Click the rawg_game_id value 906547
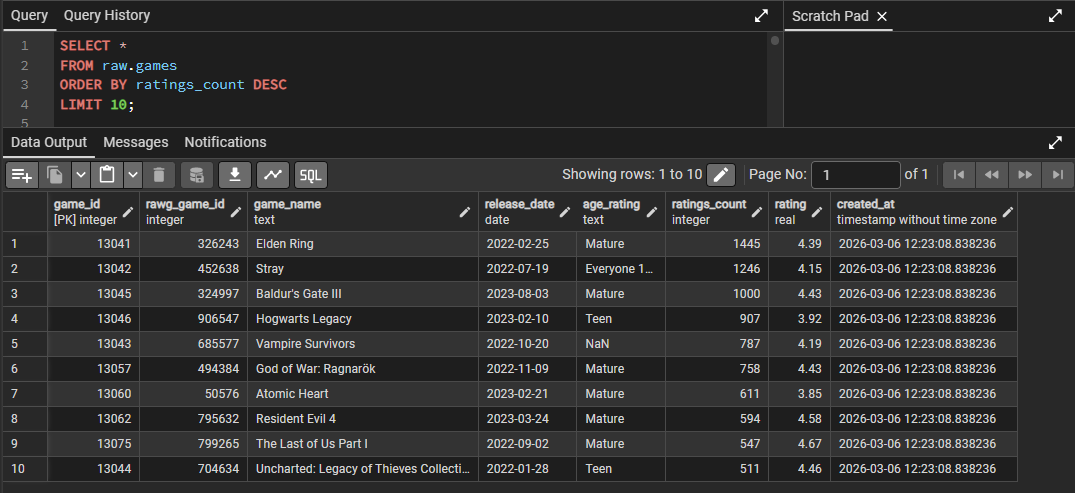1075x493 pixels. 193,319
